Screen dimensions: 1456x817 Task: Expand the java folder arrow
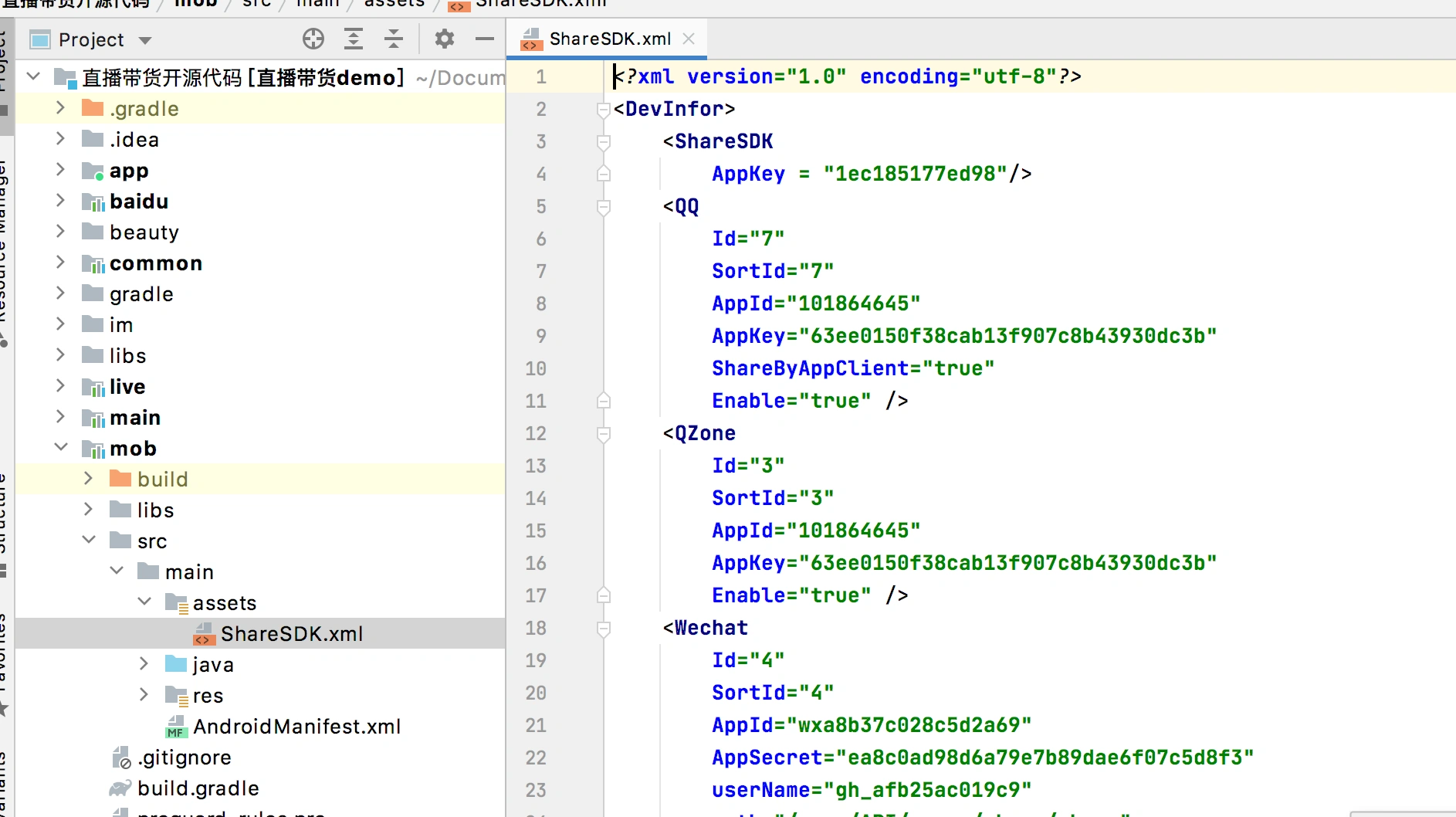pos(144,664)
